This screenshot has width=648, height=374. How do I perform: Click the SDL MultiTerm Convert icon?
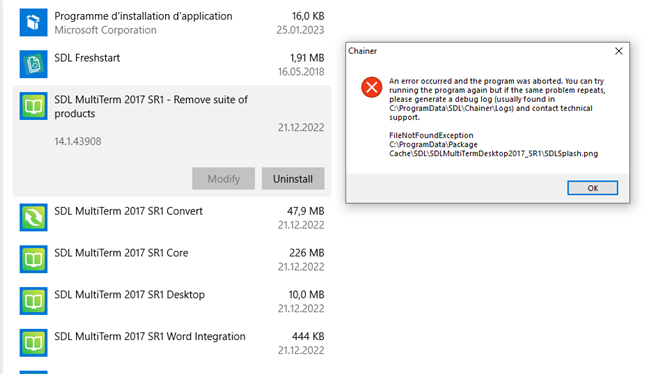coord(33,217)
